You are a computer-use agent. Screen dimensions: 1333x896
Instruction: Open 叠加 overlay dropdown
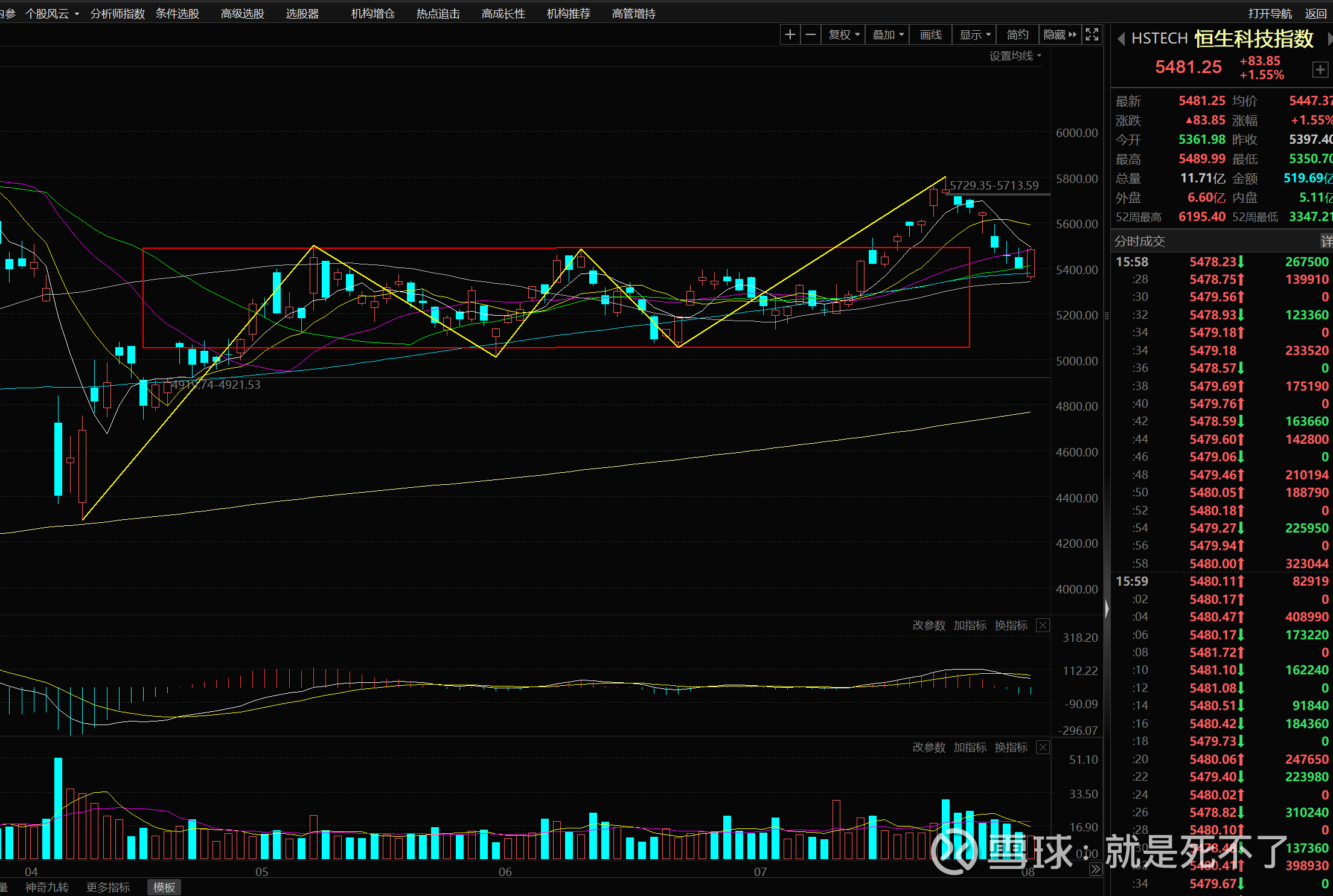(888, 35)
